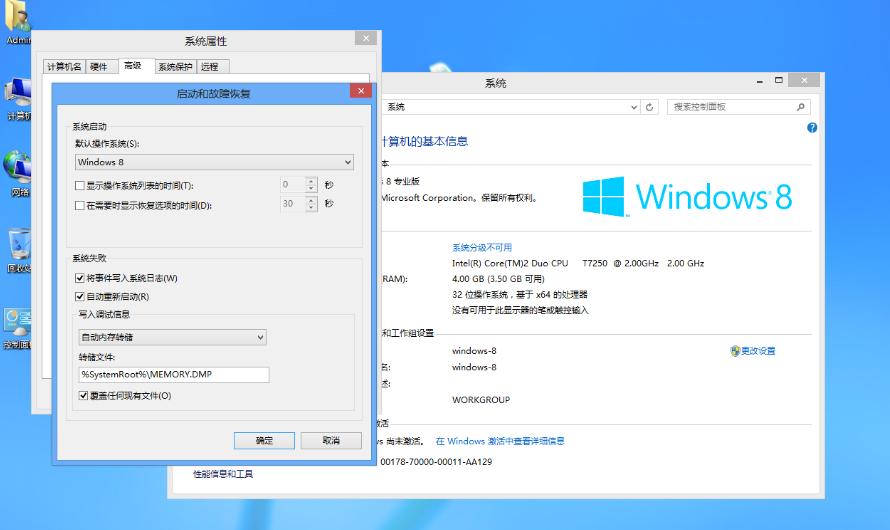The height and width of the screenshot is (530, 890).
Task: Open the 自动内存转储 debug info dropdown
Action: pyautogui.click(x=173, y=337)
